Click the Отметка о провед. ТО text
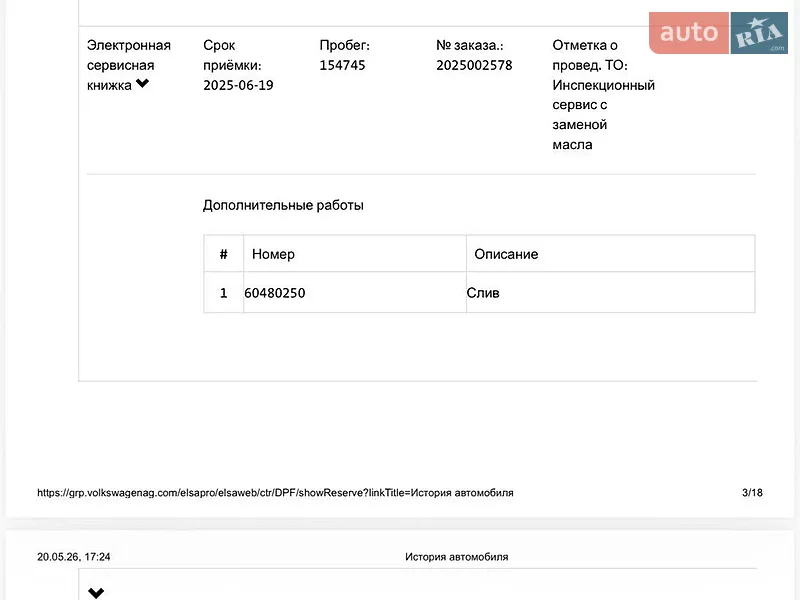 [590, 55]
